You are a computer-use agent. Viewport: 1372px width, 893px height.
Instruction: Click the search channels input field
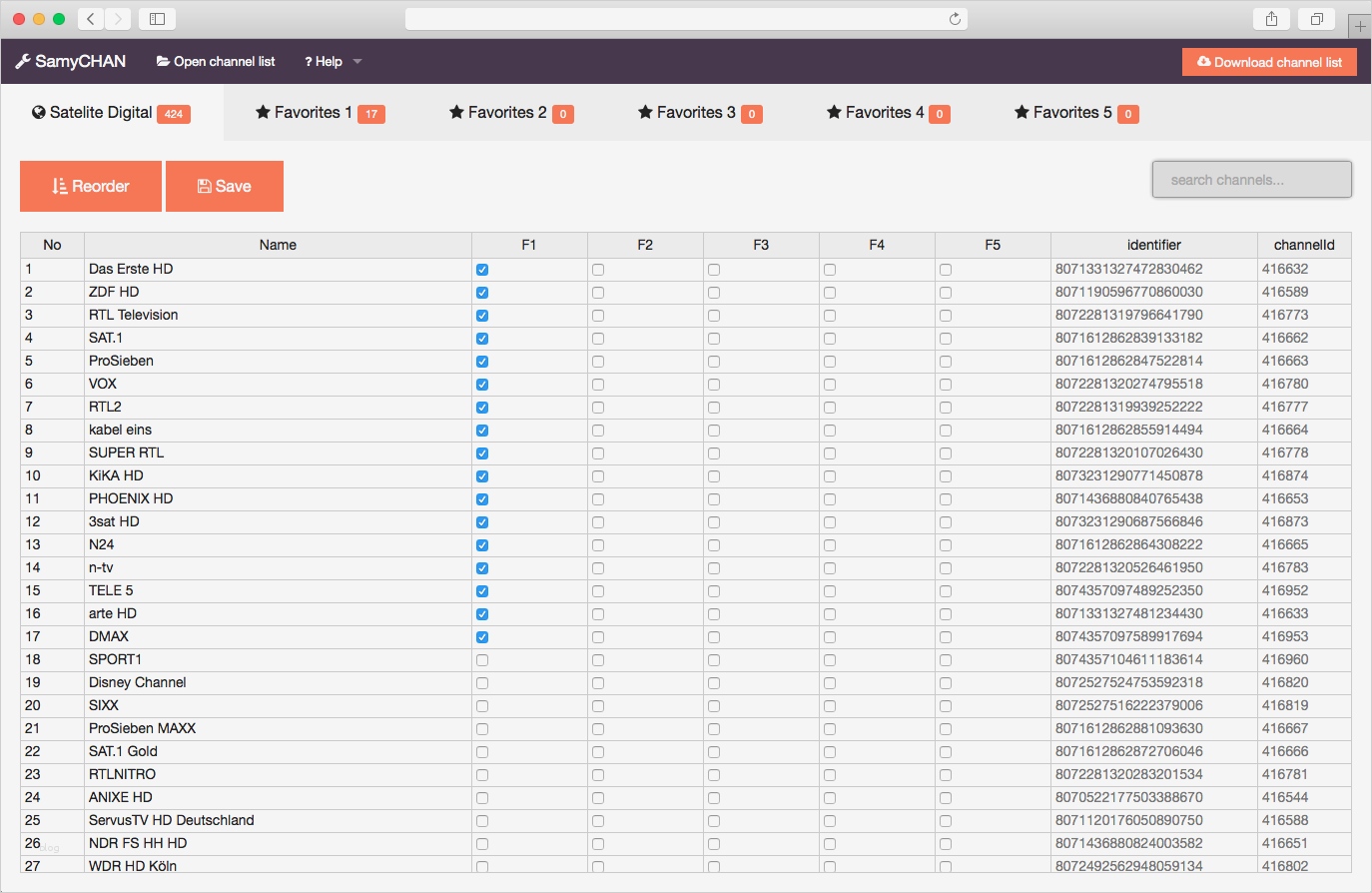point(1251,179)
